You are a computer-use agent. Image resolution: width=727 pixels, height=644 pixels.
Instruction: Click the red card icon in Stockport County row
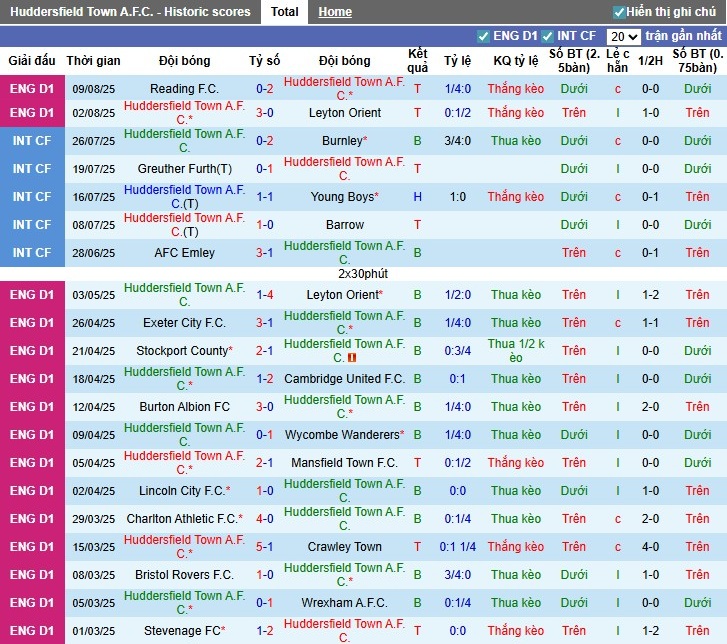coord(352,358)
